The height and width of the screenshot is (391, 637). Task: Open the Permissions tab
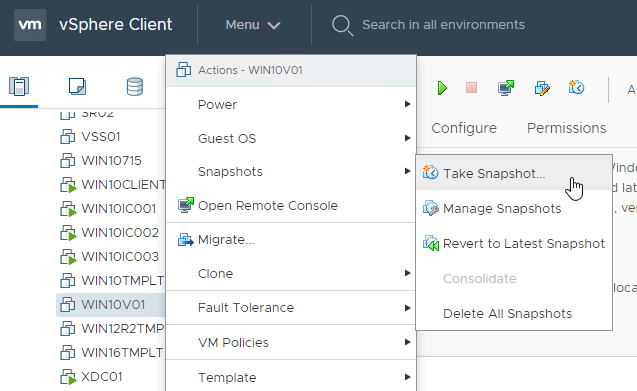[x=566, y=128]
